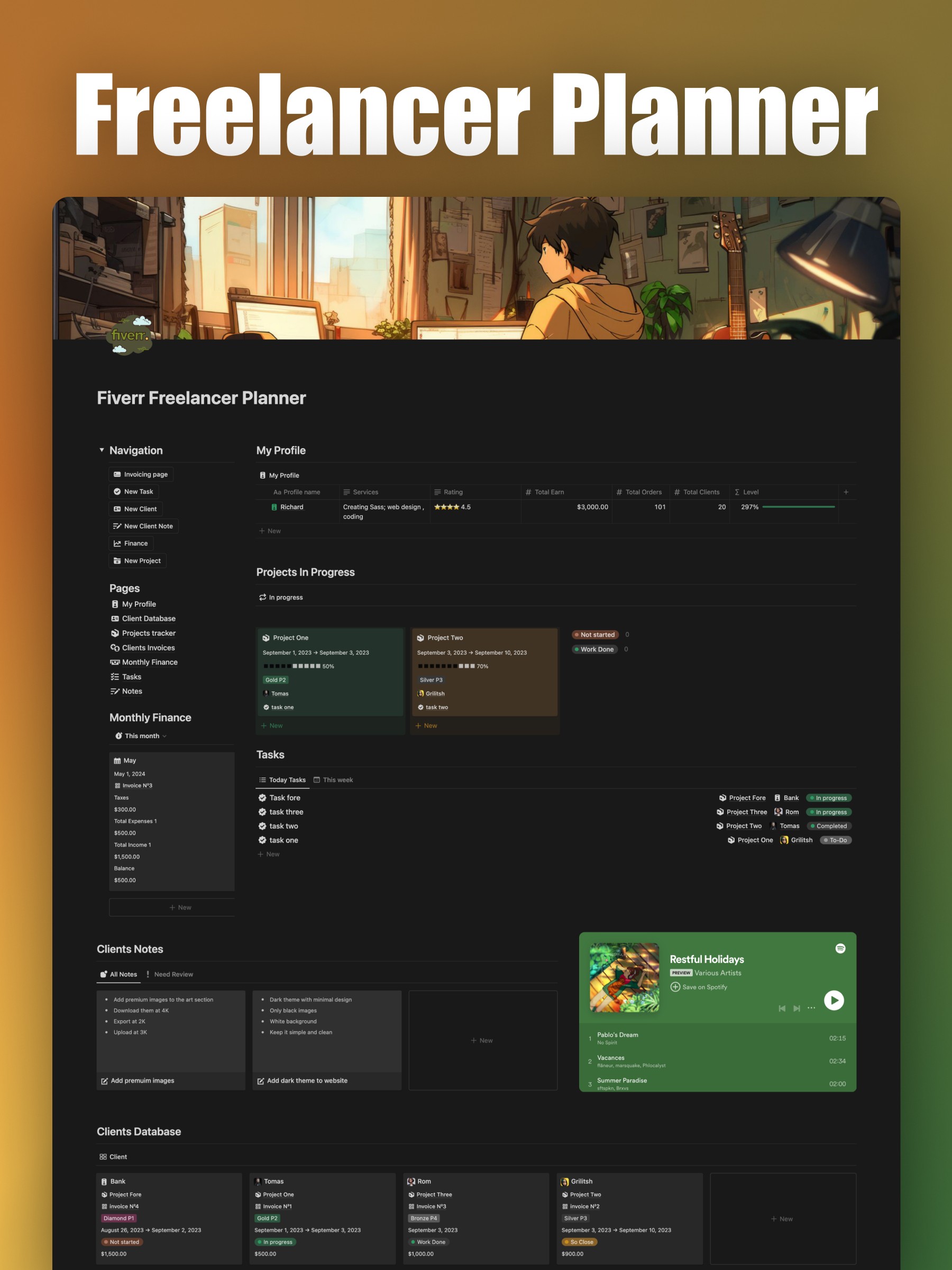This screenshot has height=1270, width=952.
Task: Play the Restful Holidays playlist
Action: [834, 1000]
